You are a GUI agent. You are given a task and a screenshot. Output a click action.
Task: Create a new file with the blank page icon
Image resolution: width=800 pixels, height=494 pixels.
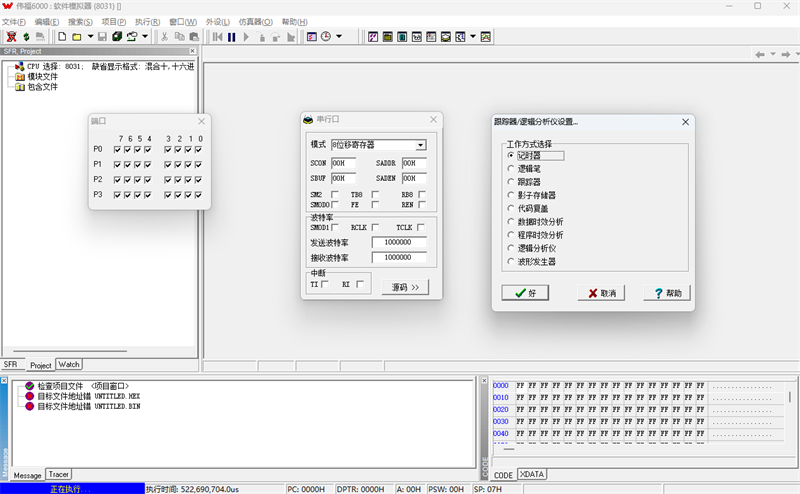pos(62,37)
